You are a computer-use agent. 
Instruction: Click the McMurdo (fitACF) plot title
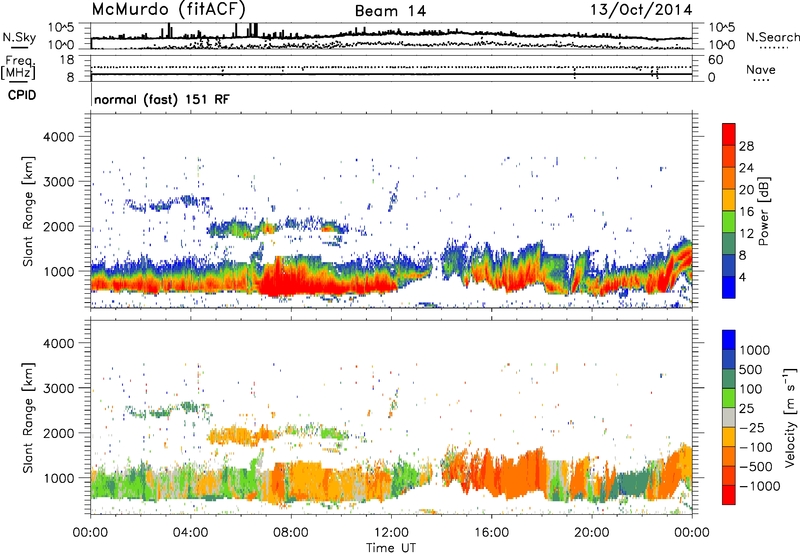[x=168, y=9]
